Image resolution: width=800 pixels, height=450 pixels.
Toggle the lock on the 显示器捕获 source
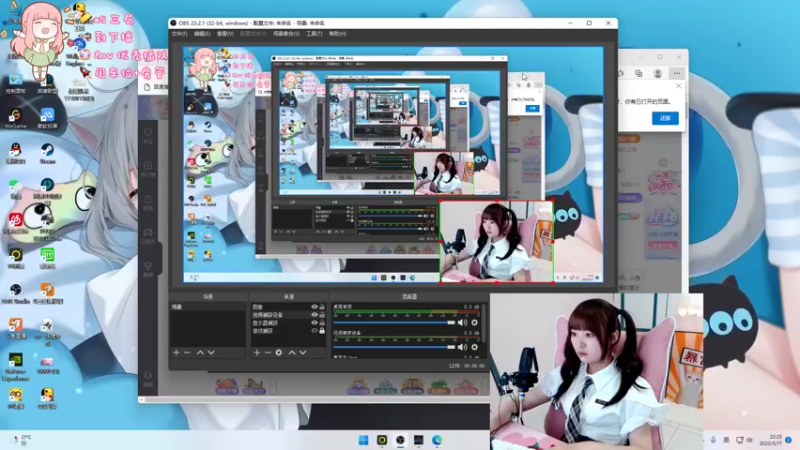pos(322,323)
